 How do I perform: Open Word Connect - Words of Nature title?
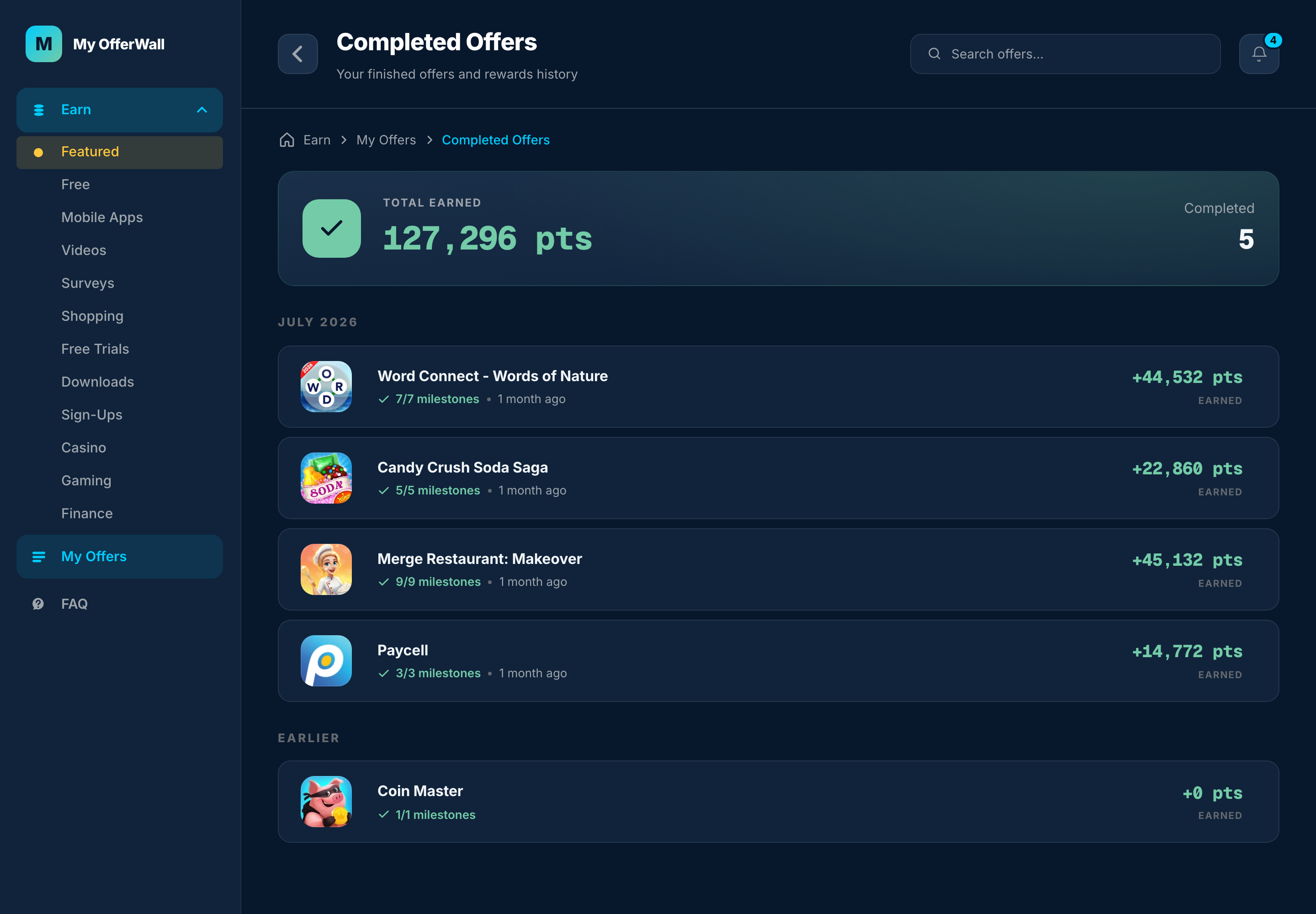(493, 376)
